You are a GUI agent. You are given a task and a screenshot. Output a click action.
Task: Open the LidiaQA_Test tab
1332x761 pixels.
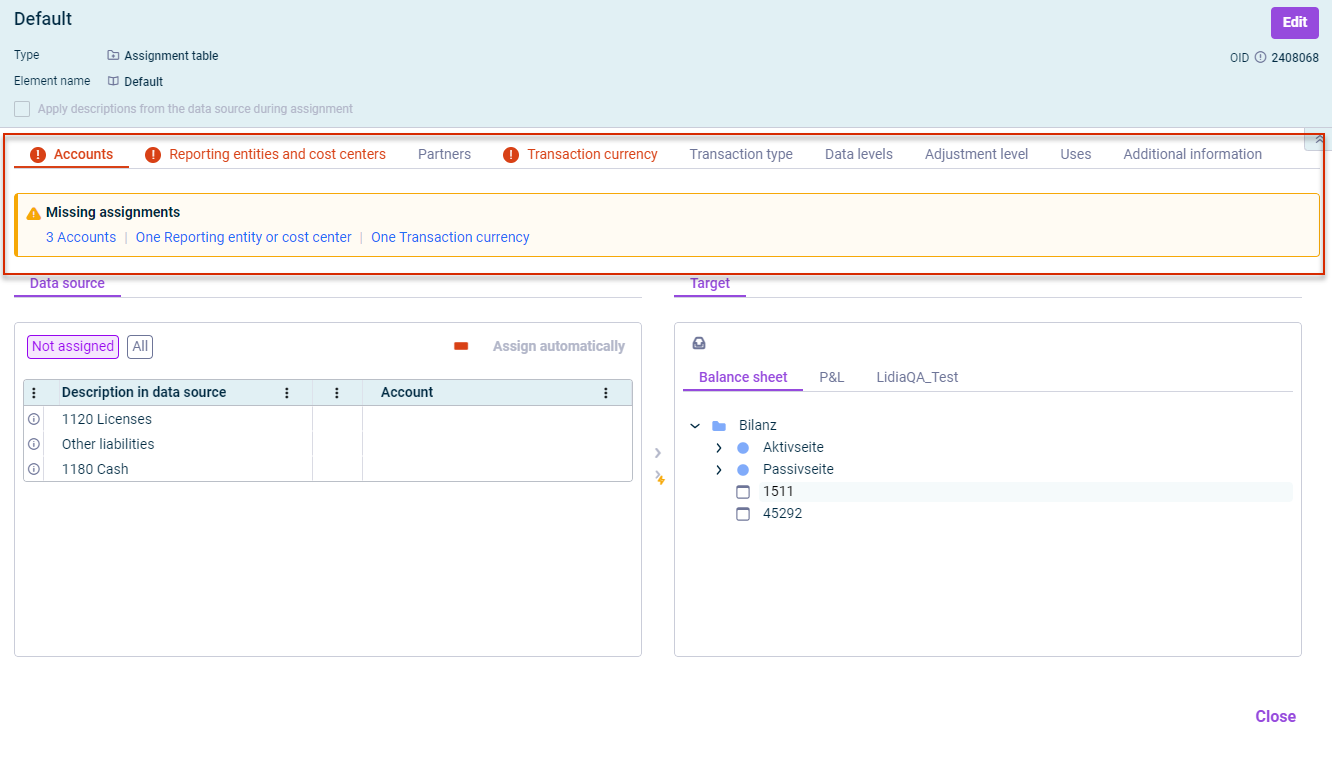click(917, 377)
